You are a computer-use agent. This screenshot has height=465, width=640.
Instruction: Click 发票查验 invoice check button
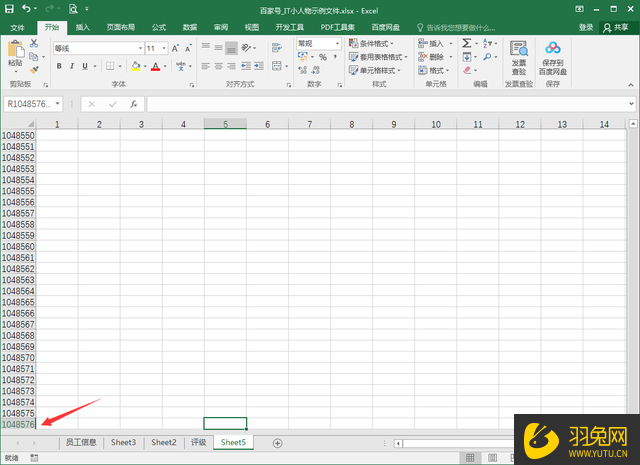point(519,58)
